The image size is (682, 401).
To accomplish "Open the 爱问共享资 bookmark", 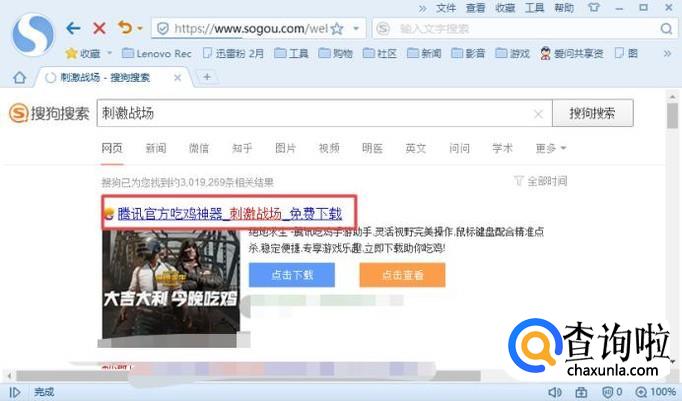I will coord(572,53).
